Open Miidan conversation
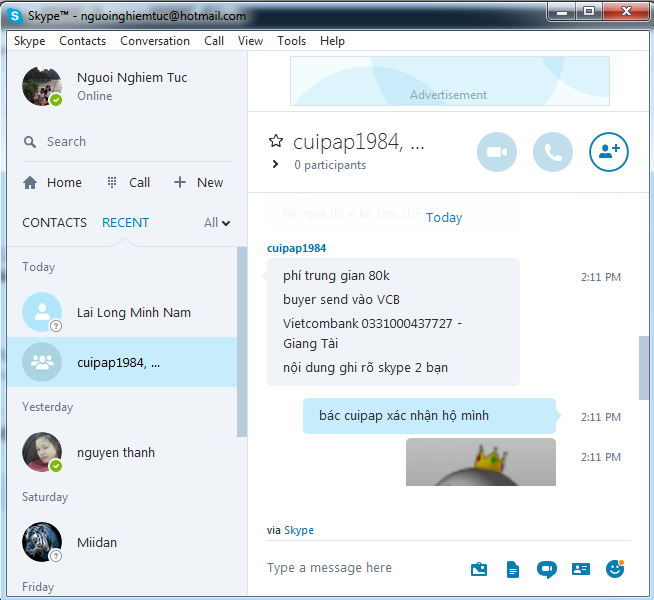The width and height of the screenshot is (654, 600). [x=122, y=542]
